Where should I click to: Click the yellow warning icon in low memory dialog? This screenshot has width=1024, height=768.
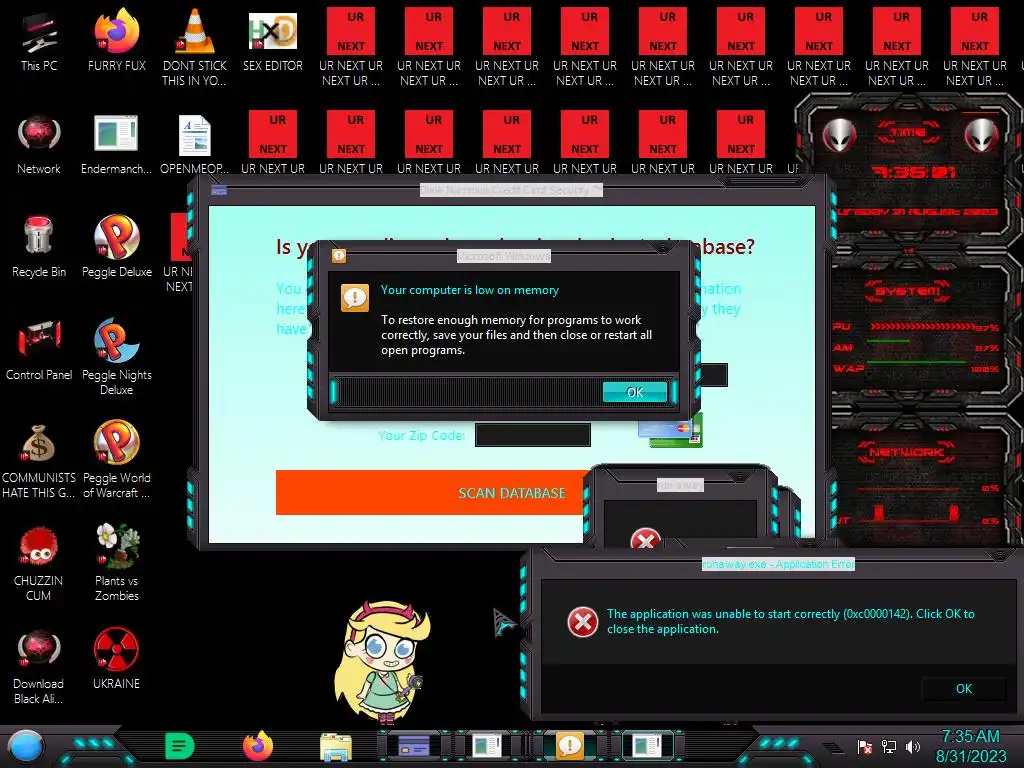pyautogui.click(x=355, y=298)
